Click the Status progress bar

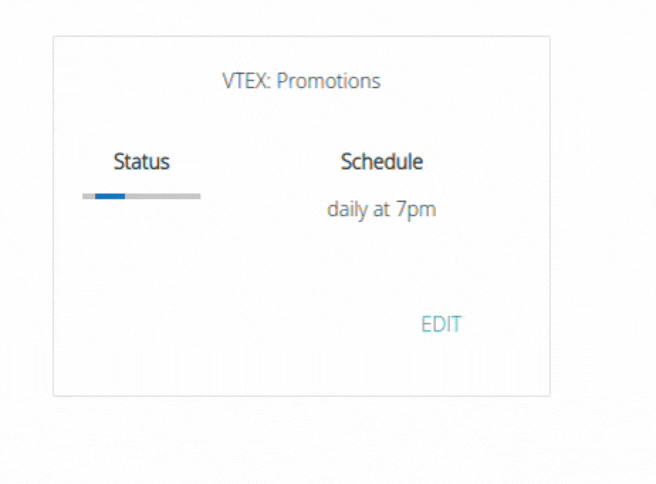click(141, 196)
